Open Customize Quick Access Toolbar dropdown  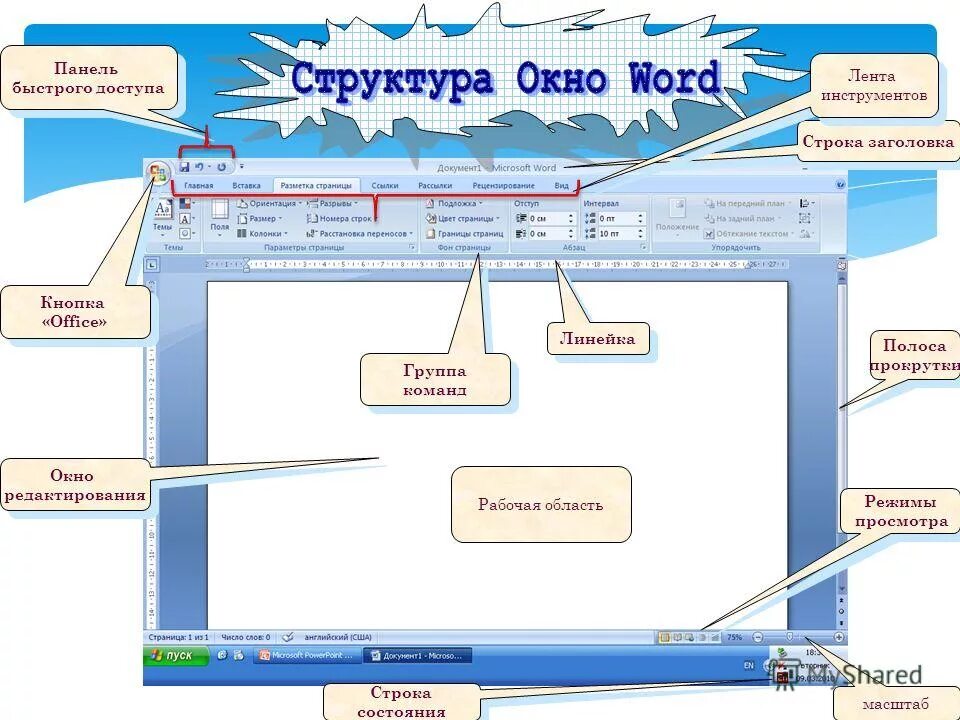(x=242, y=166)
